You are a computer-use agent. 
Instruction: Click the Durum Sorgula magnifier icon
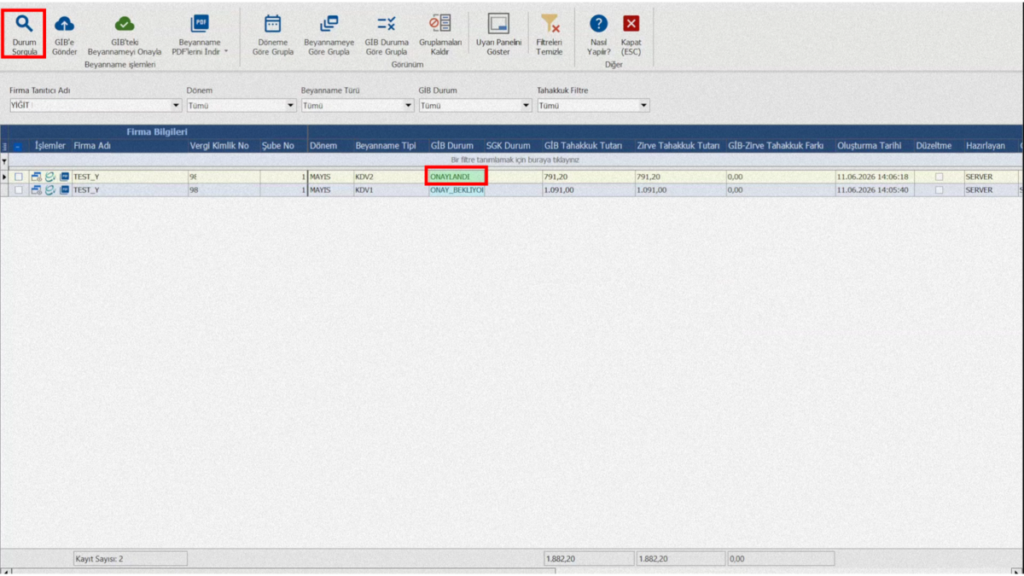pyautogui.click(x=24, y=24)
